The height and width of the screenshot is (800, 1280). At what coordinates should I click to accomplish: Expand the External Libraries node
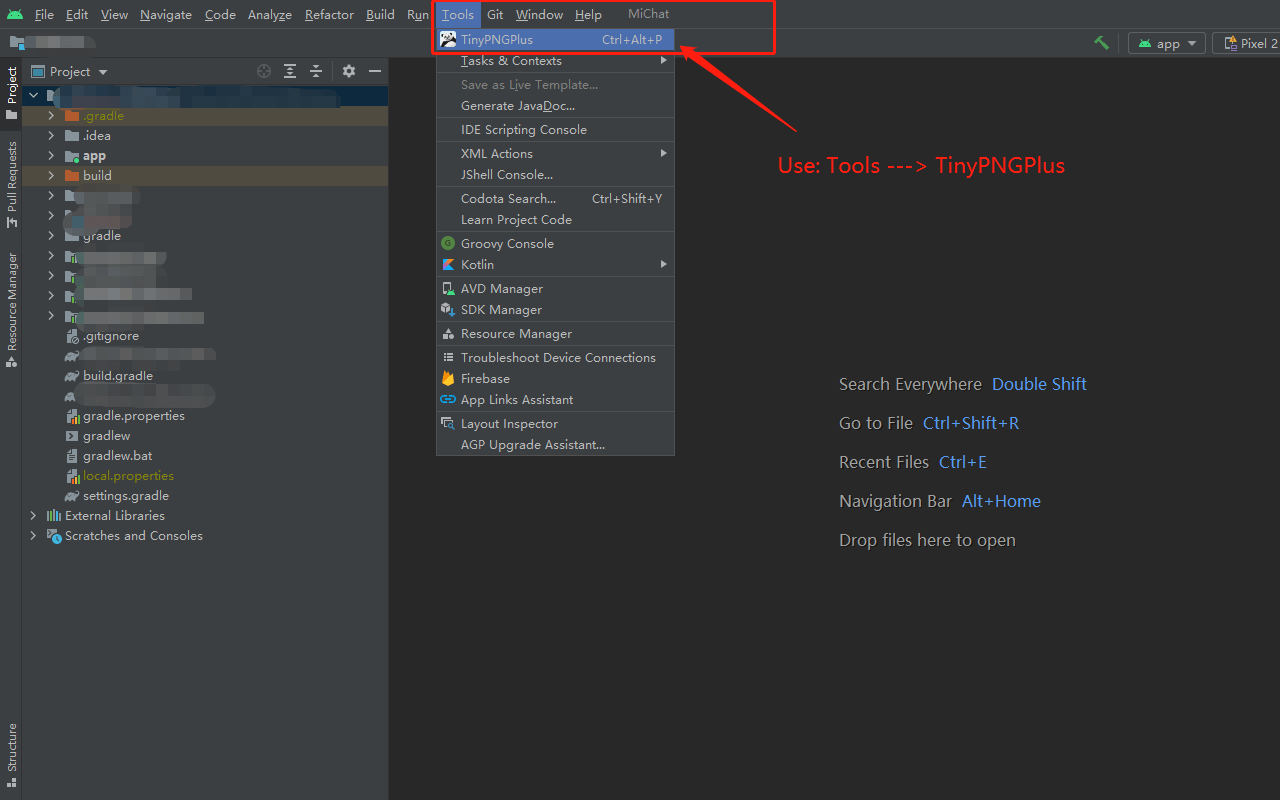pos(33,515)
